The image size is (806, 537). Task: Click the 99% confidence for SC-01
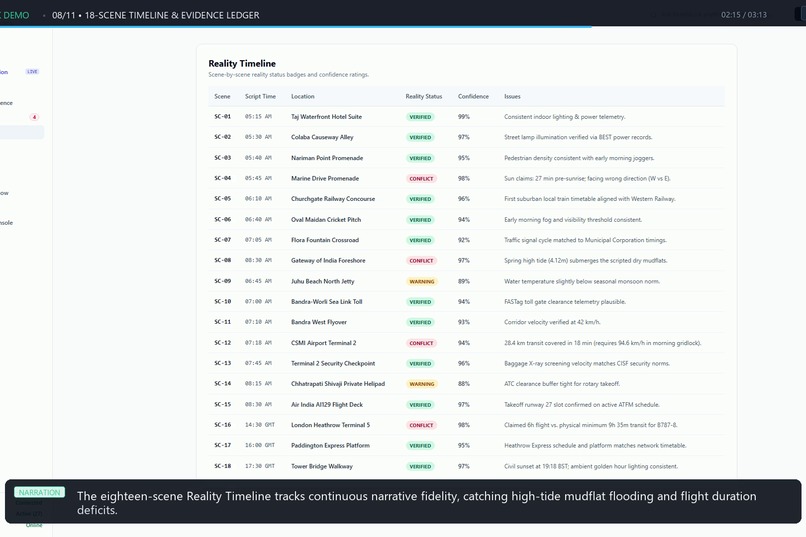pyautogui.click(x=464, y=117)
